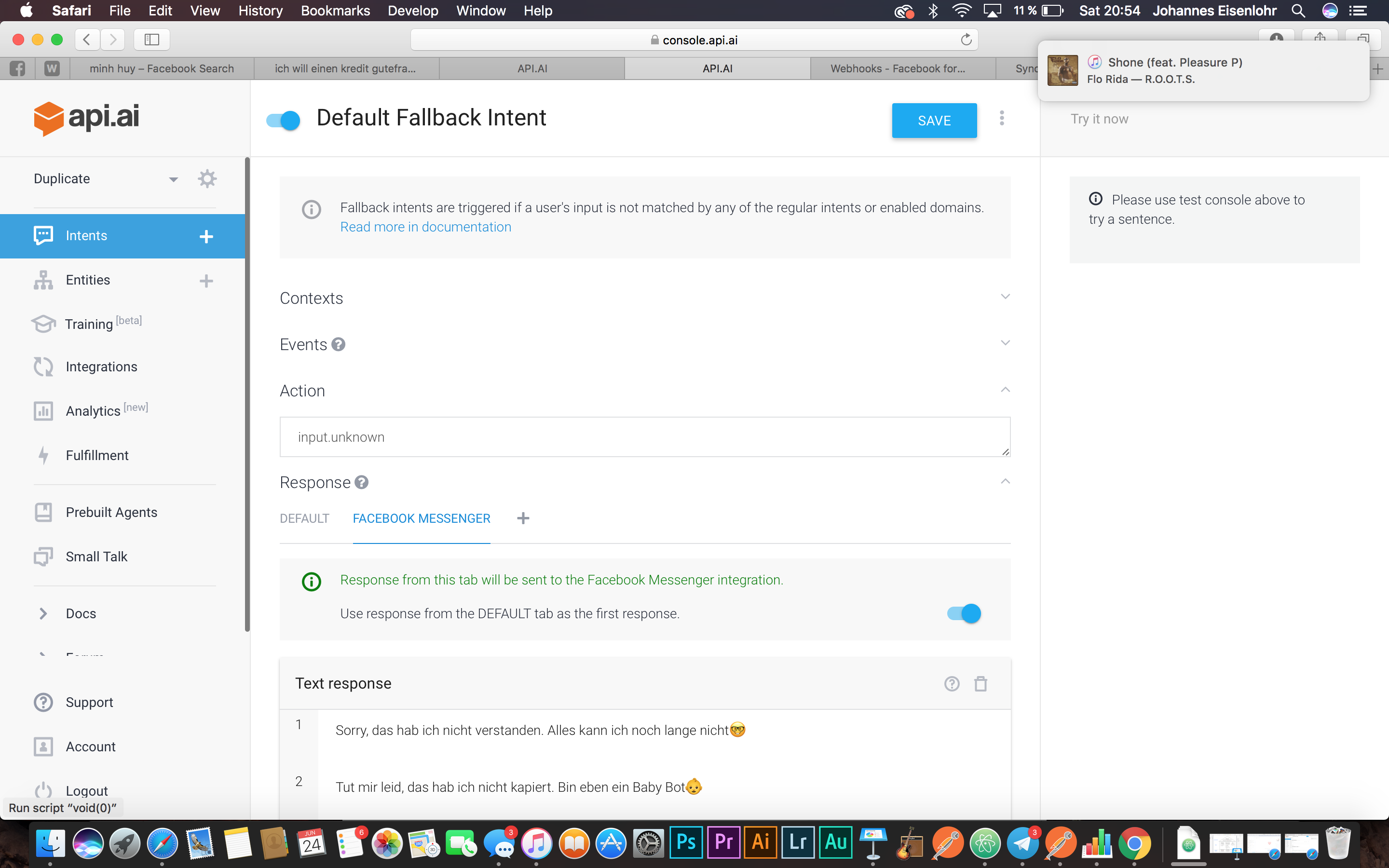Image resolution: width=1389 pixels, height=868 pixels.
Task: Open Read more in documentation link
Action: pyautogui.click(x=425, y=227)
